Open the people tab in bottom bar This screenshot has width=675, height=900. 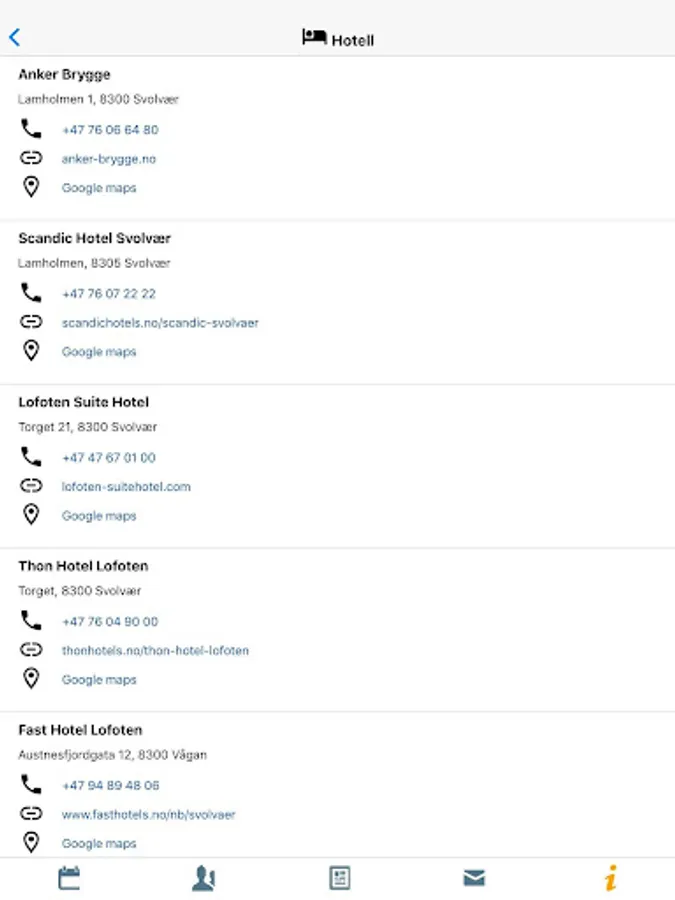pos(204,878)
